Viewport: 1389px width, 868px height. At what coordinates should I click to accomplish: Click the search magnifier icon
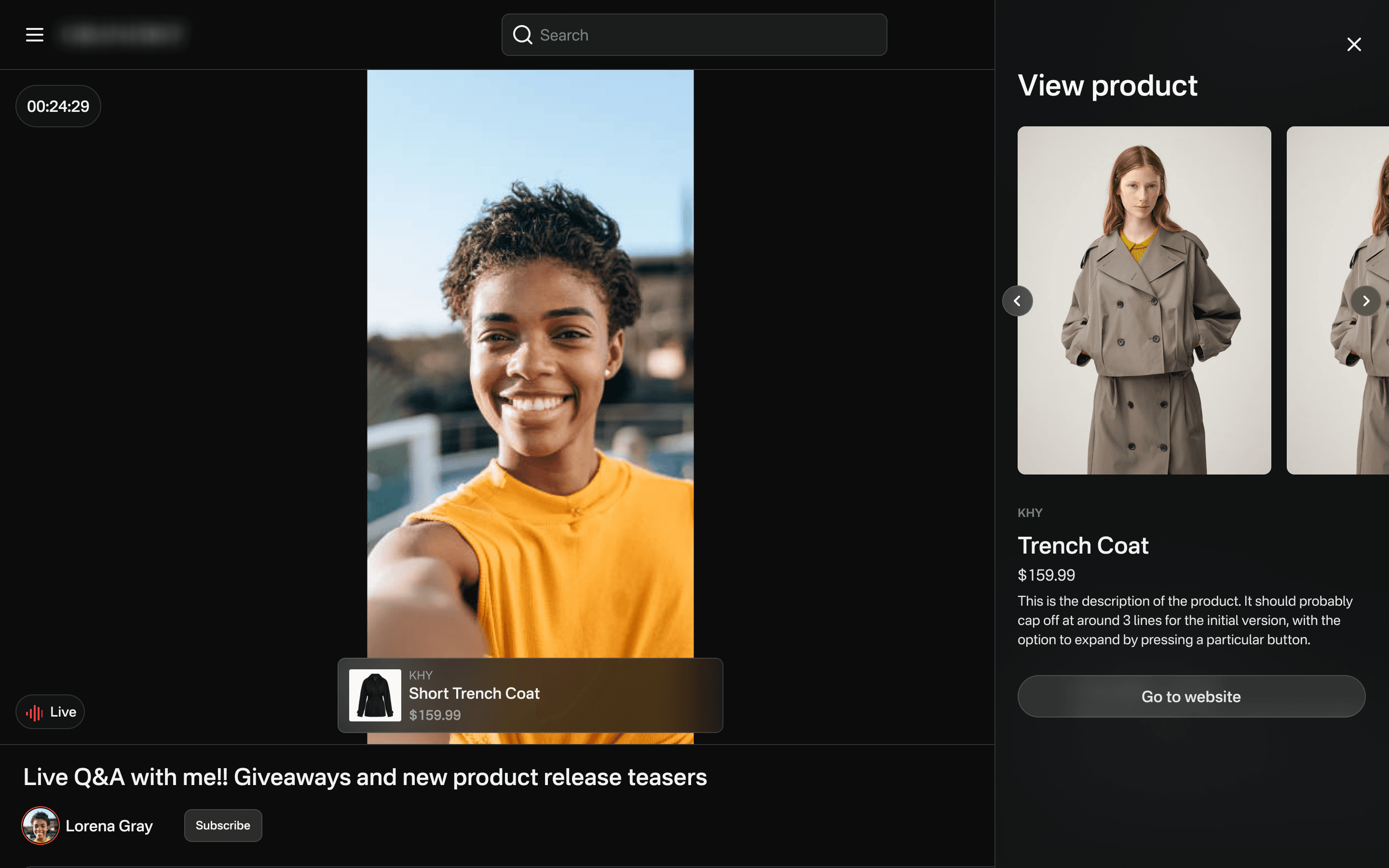[522, 35]
